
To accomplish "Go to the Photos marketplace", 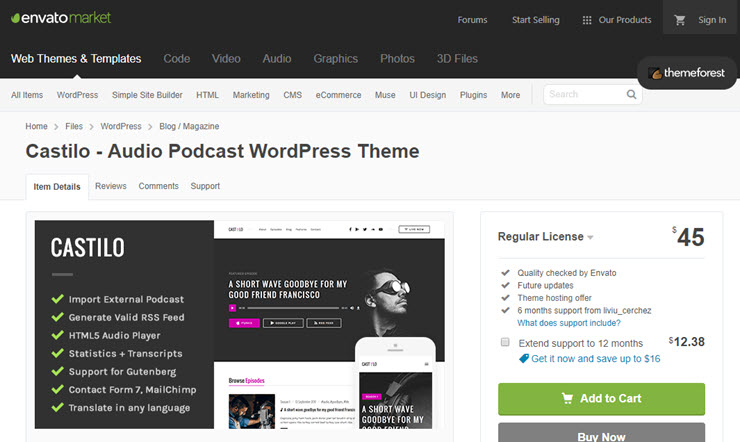I will pyautogui.click(x=397, y=58).
